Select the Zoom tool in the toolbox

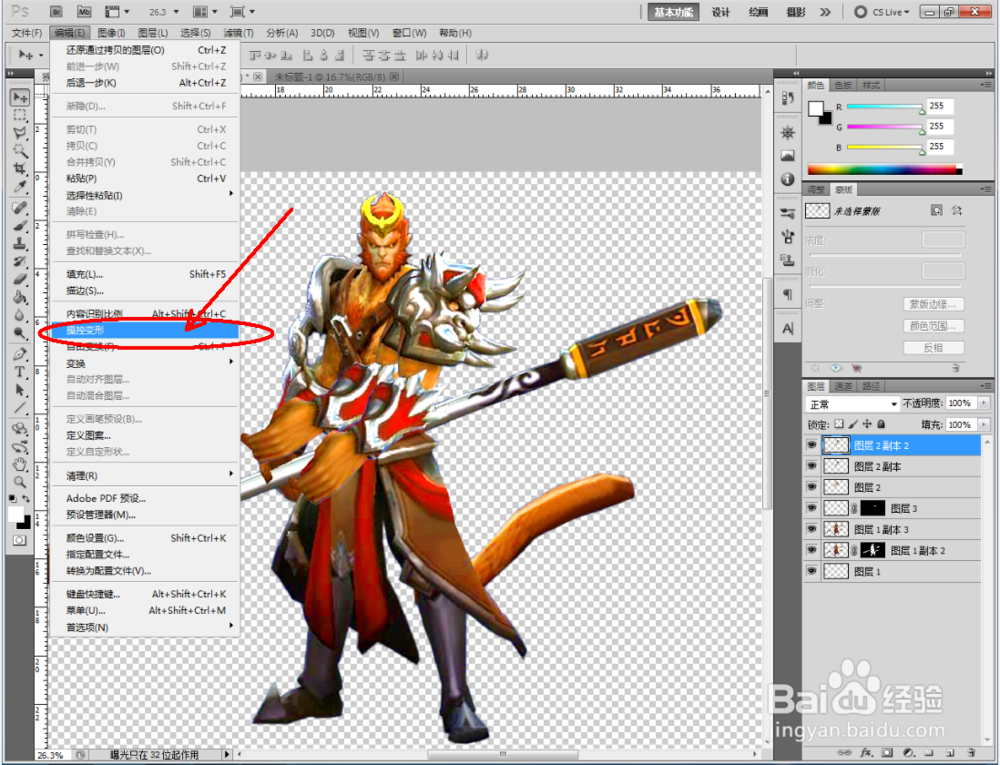click(20, 482)
